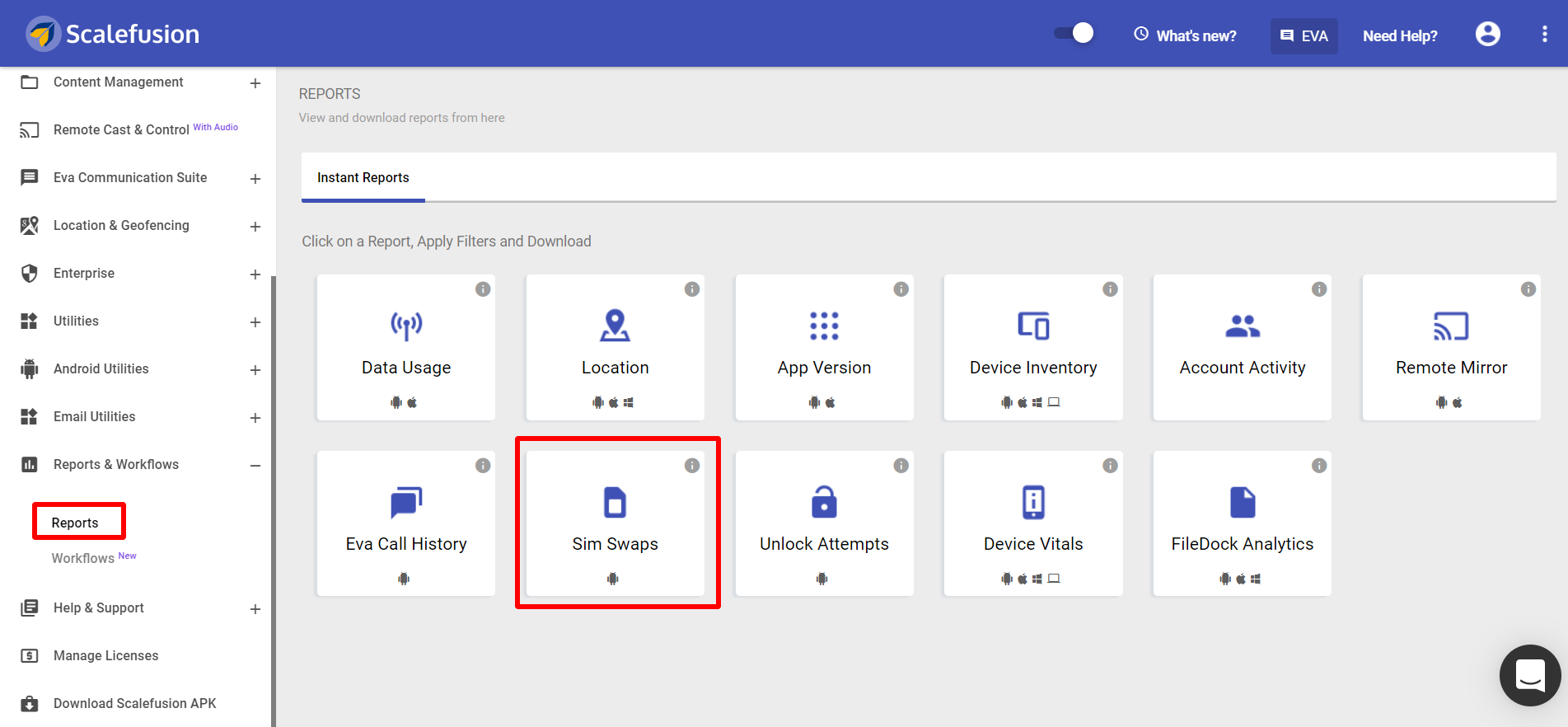The width and height of the screenshot is (1568, 727).
Task: Open Workflows in the sidebar
Action: (83, 558)
